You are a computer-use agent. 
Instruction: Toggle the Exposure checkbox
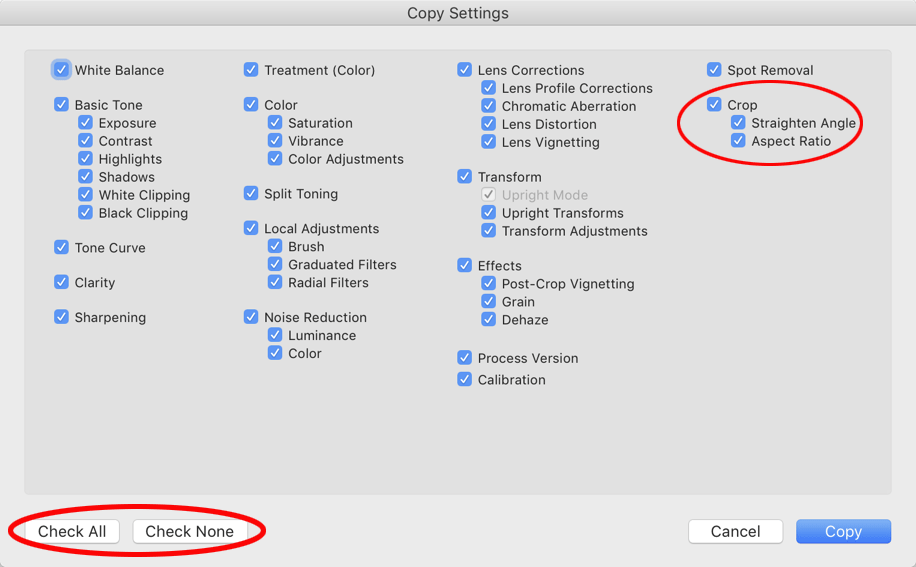(x=86, y=123)
